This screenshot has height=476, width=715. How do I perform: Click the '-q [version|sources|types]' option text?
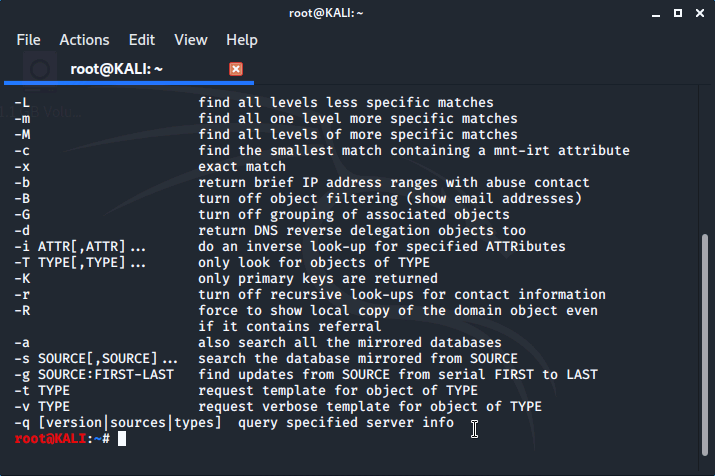118,423
